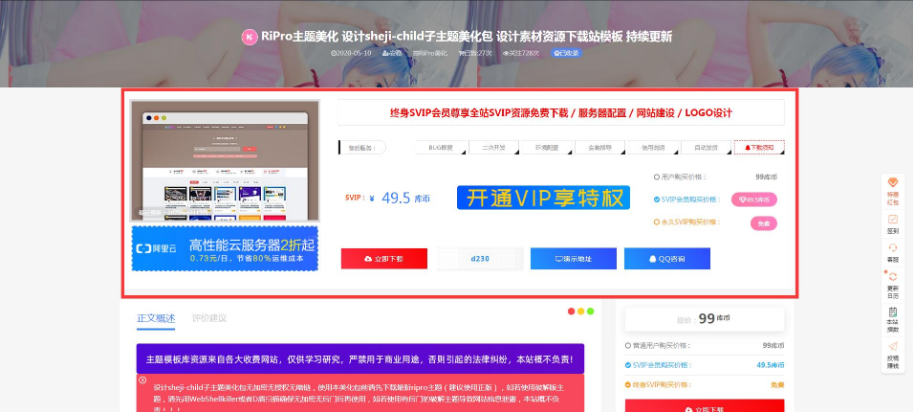
Task: Click the red SVIP membership promo headline
Action: [561, 113]
